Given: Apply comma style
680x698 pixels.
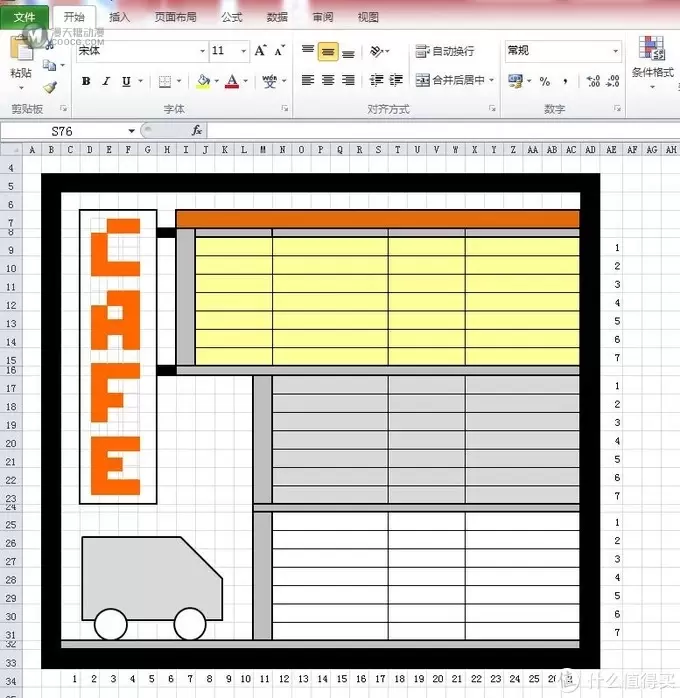Looking at the screenshot, I should coord(565,81).
